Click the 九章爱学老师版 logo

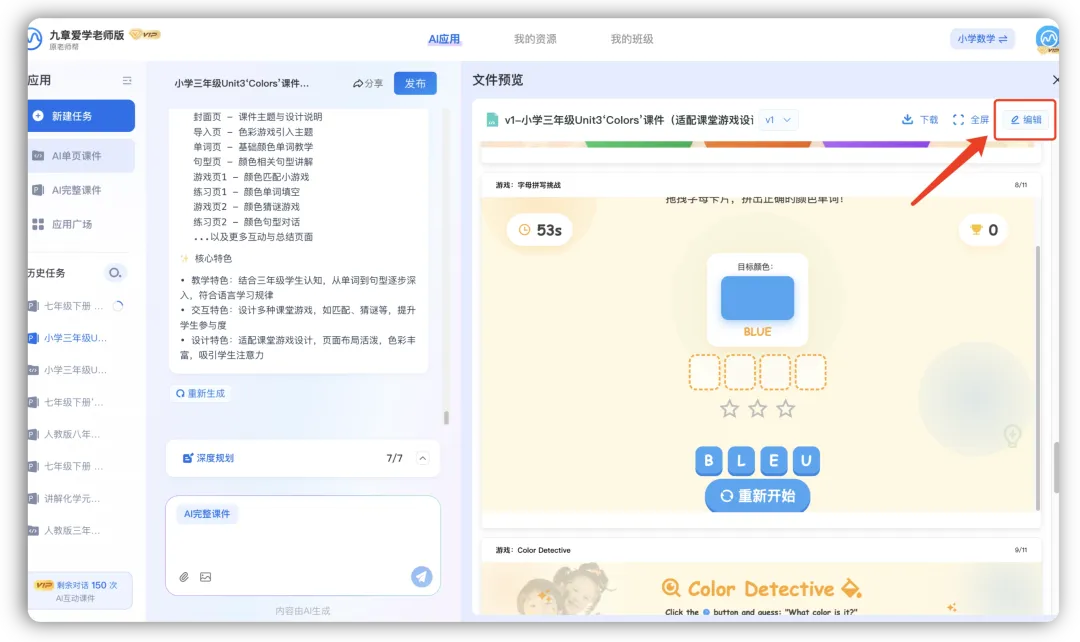tap(35, 39)
